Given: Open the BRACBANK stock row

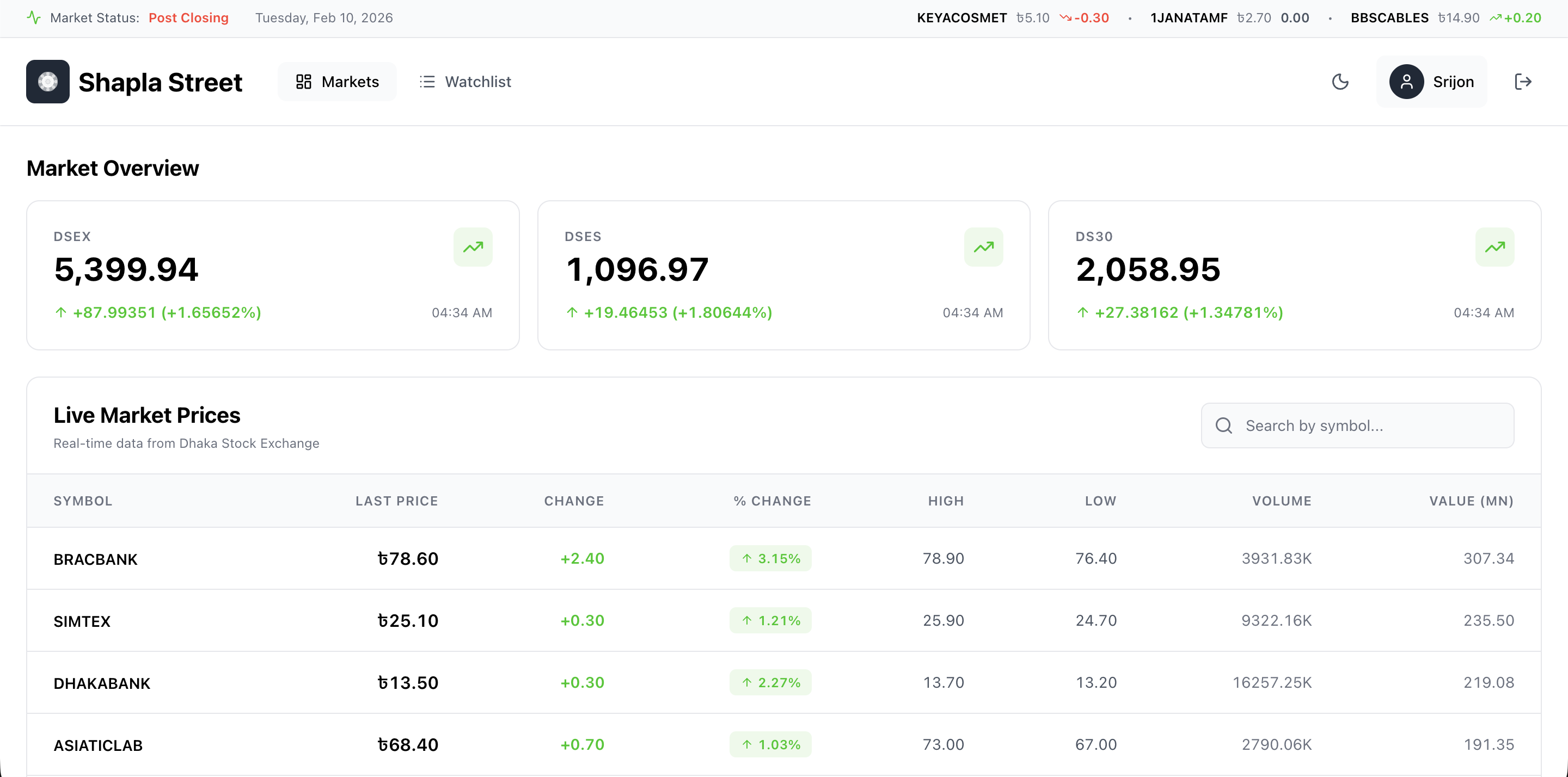Looking at the screenshot, I should 96,559.
